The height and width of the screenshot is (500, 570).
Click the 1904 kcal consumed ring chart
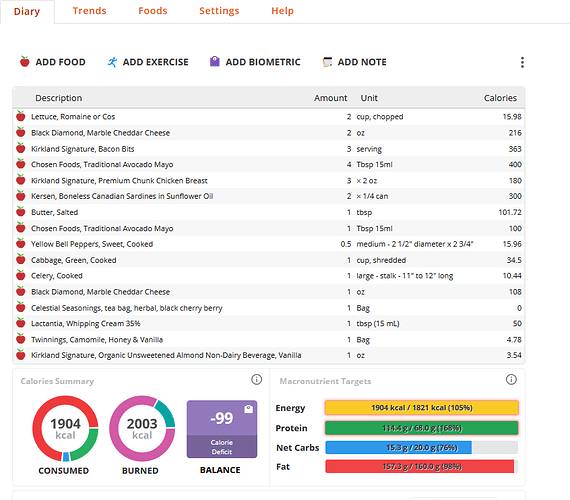click(x=65, y=428)
